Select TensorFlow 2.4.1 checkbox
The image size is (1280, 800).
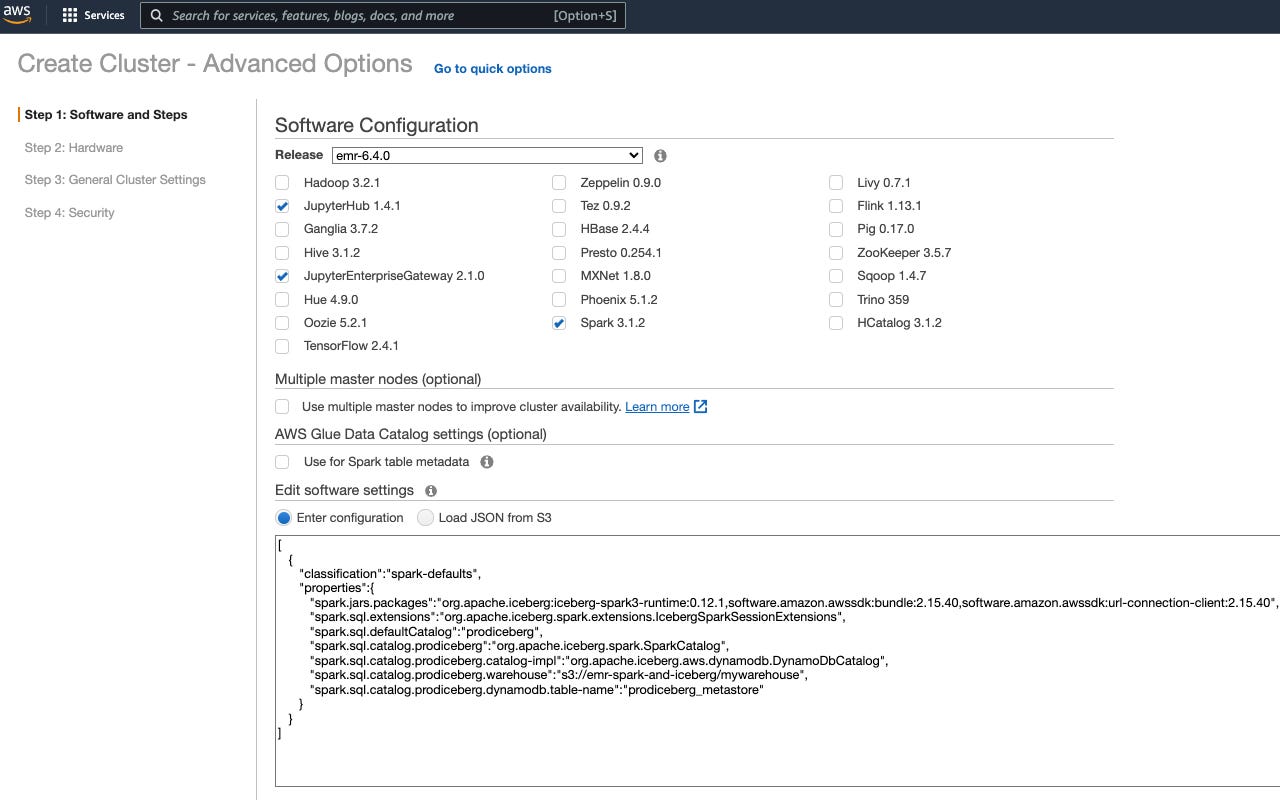click(282, 346)
